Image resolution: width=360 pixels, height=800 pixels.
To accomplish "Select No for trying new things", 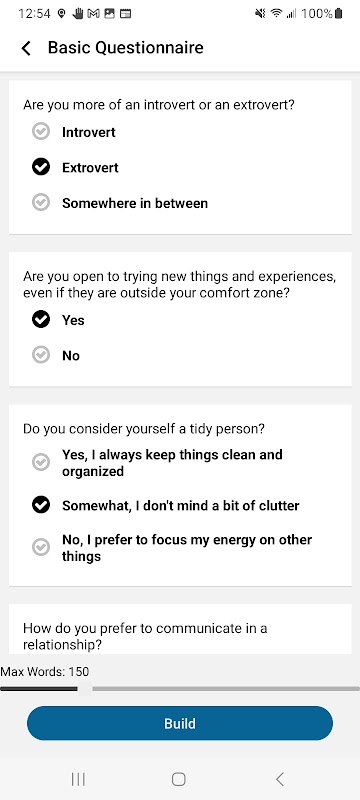I will [56, 355].
